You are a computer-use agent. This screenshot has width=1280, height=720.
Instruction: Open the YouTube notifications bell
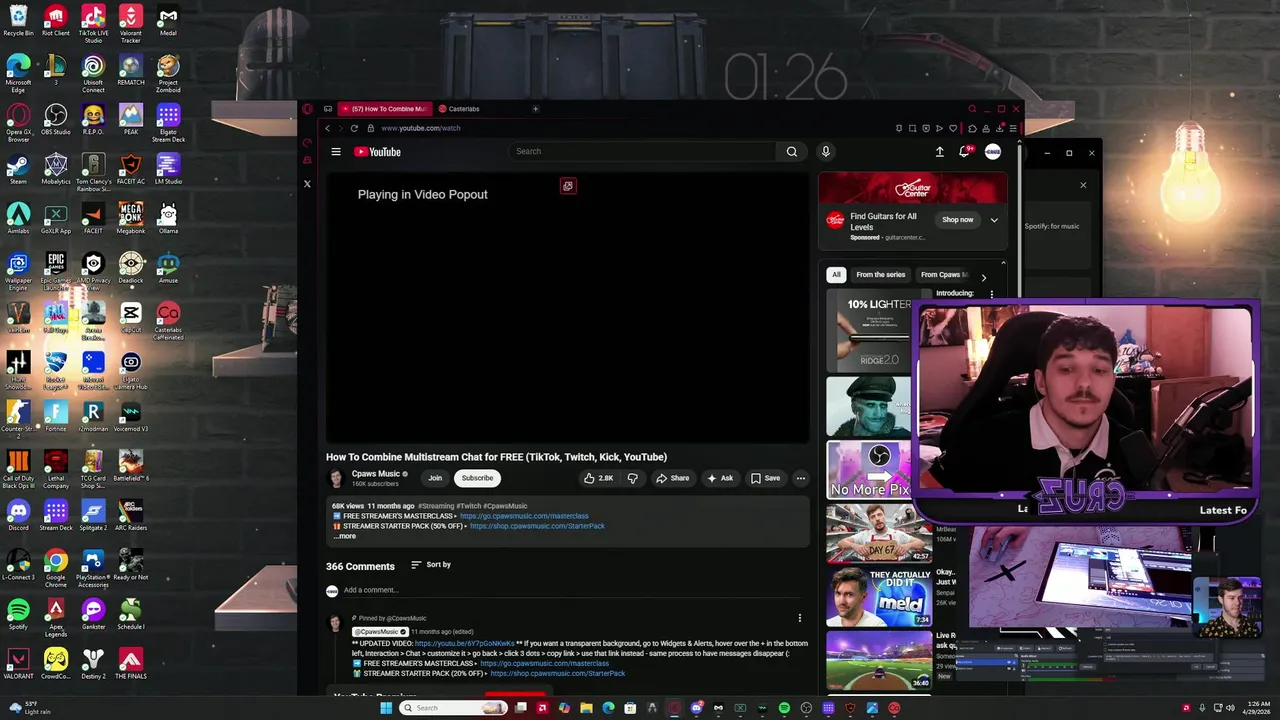pyautogui.click(x=965, y=151)
